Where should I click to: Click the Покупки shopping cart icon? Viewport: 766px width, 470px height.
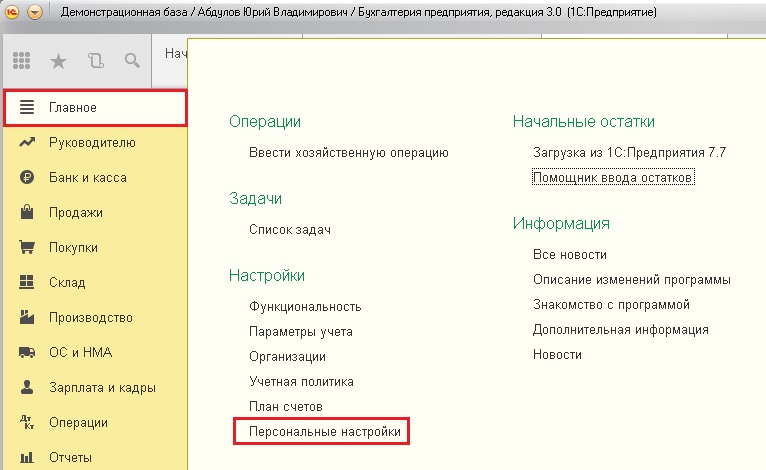point(27,247)
